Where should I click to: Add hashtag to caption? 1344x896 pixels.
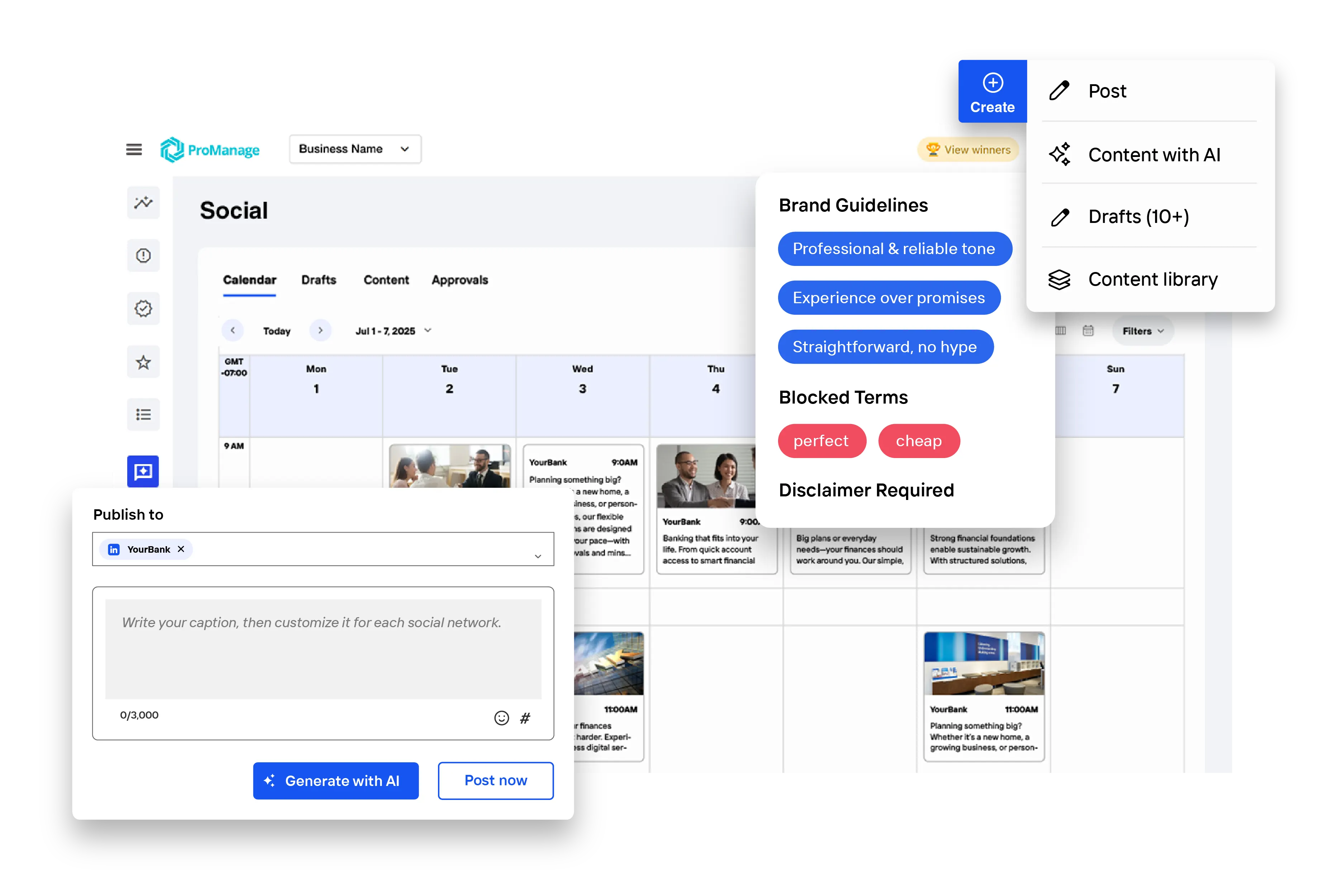[525, 718]
